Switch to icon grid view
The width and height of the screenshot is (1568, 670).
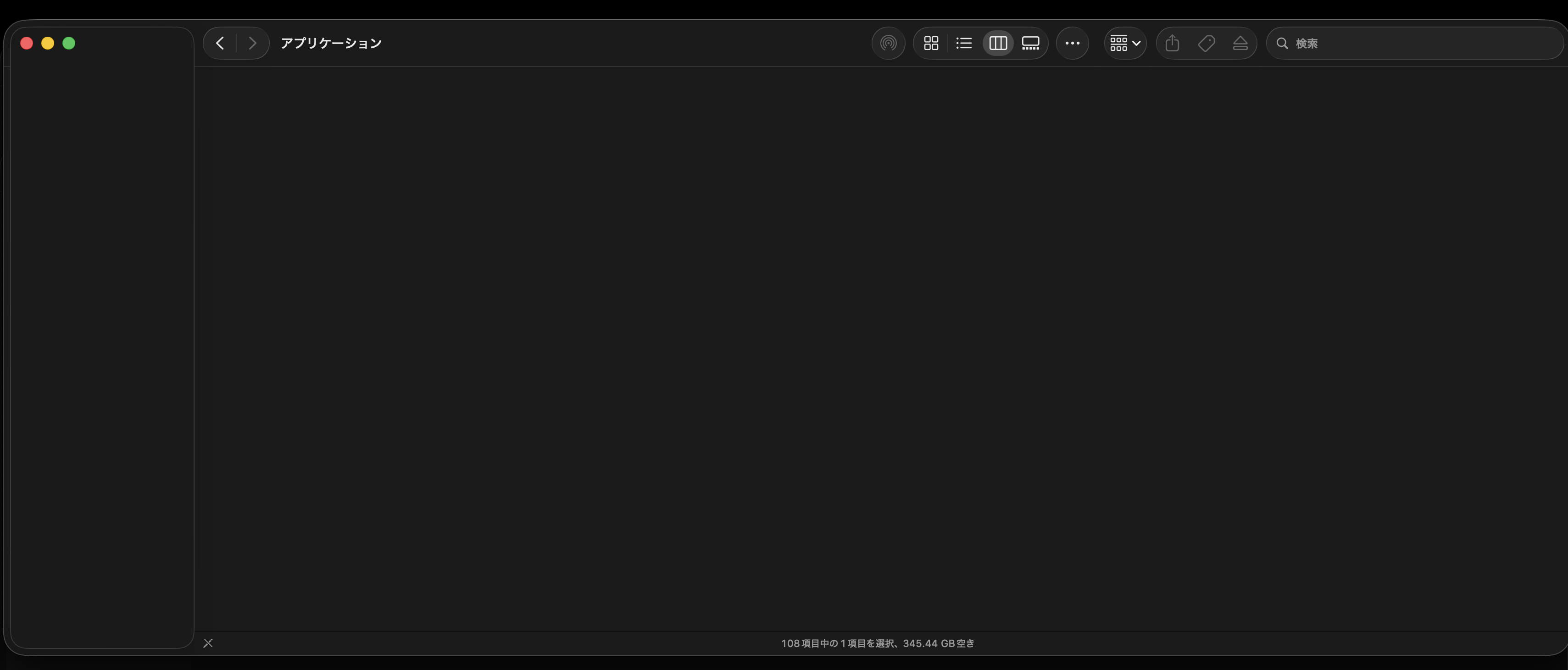coord(931,43)
